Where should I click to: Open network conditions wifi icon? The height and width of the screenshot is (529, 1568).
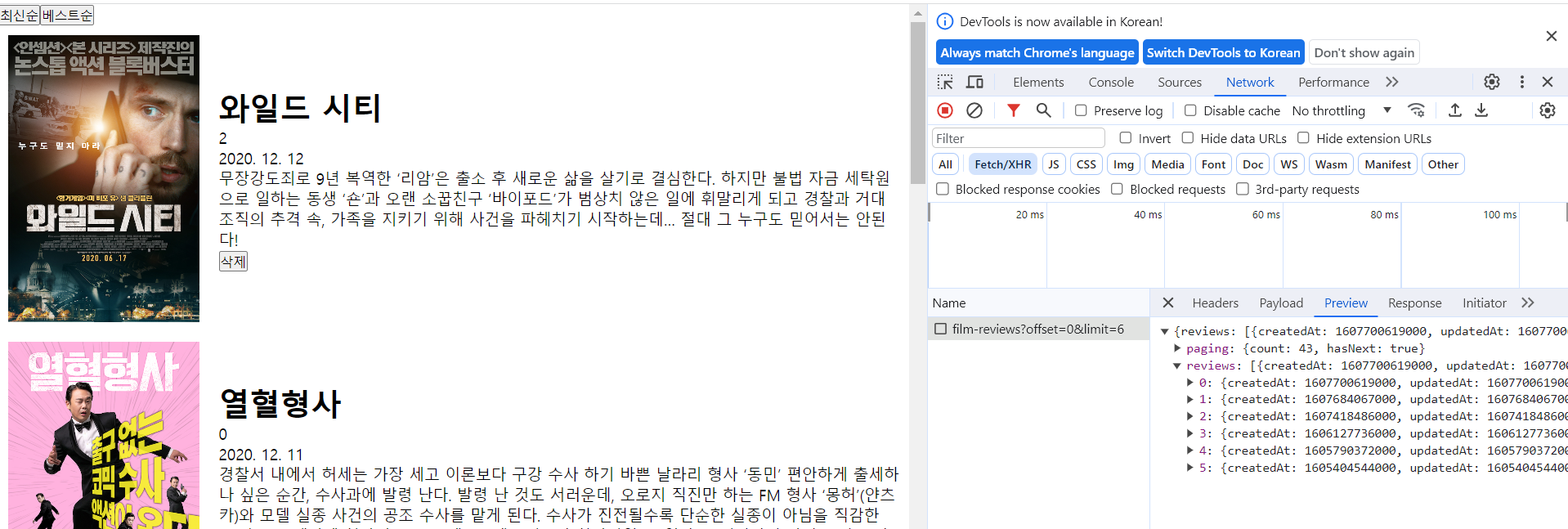click(x=1417, y=110)
